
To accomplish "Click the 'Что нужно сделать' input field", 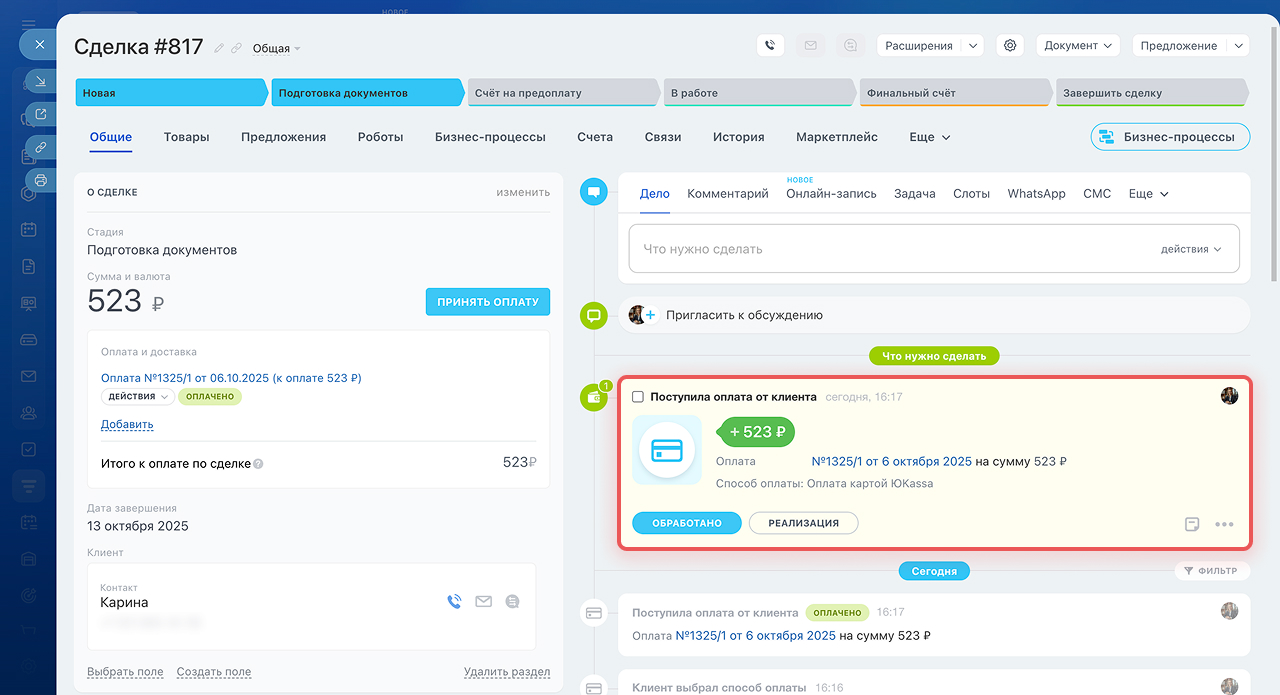I will coord(890,249).
